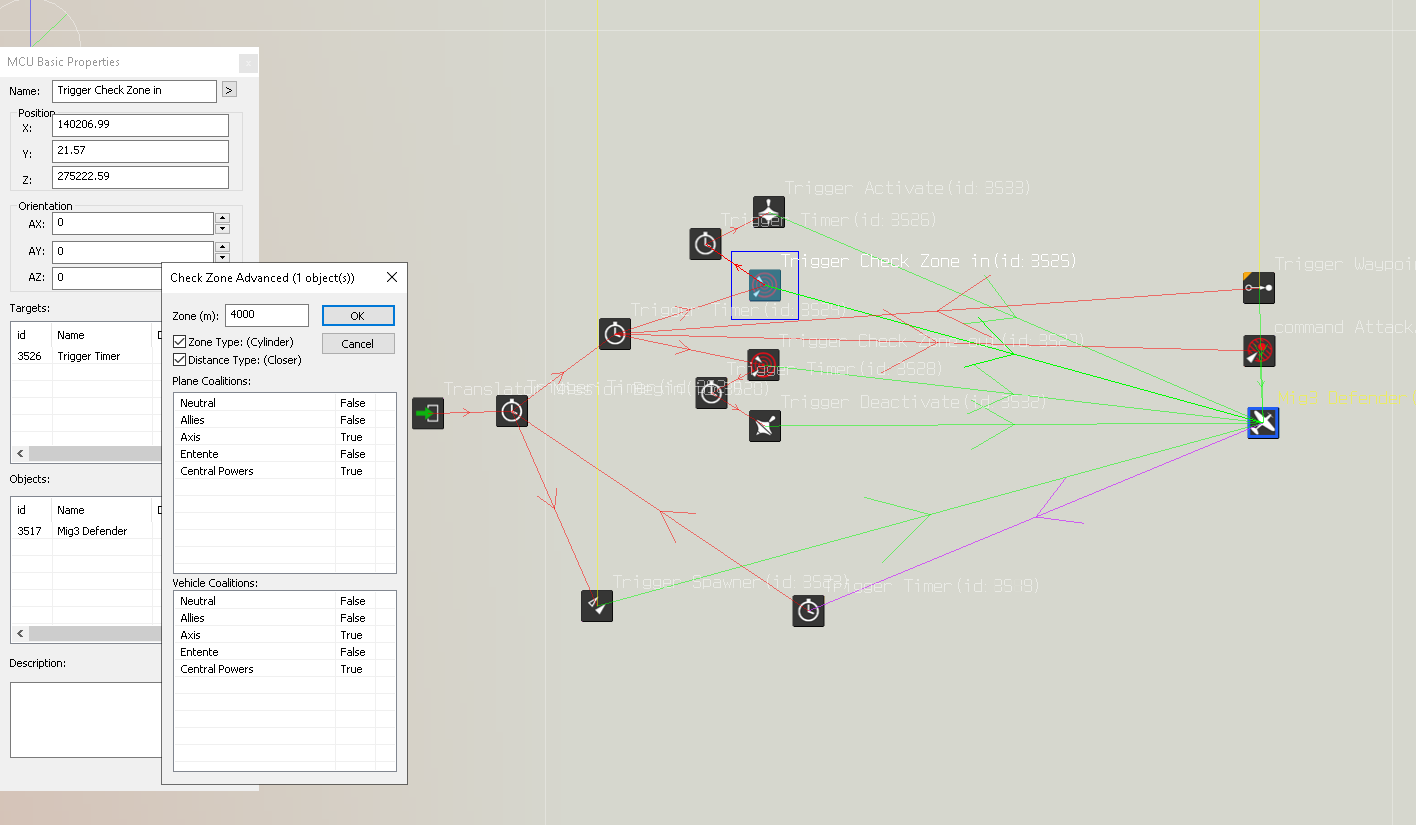Select the Trigger Activate id 3533 node
1416x825 pixels.
tap(769, 212)
